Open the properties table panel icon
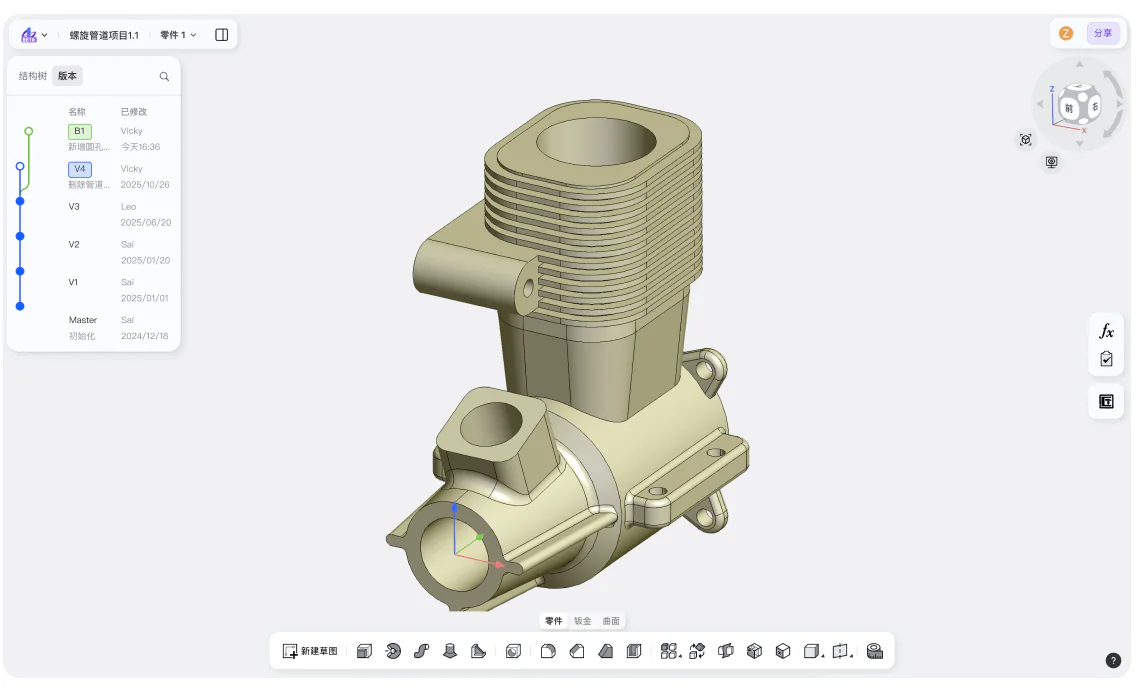Image resolution: width=1144 pixels, height=694 pixels. click(x=1106, y=401)
